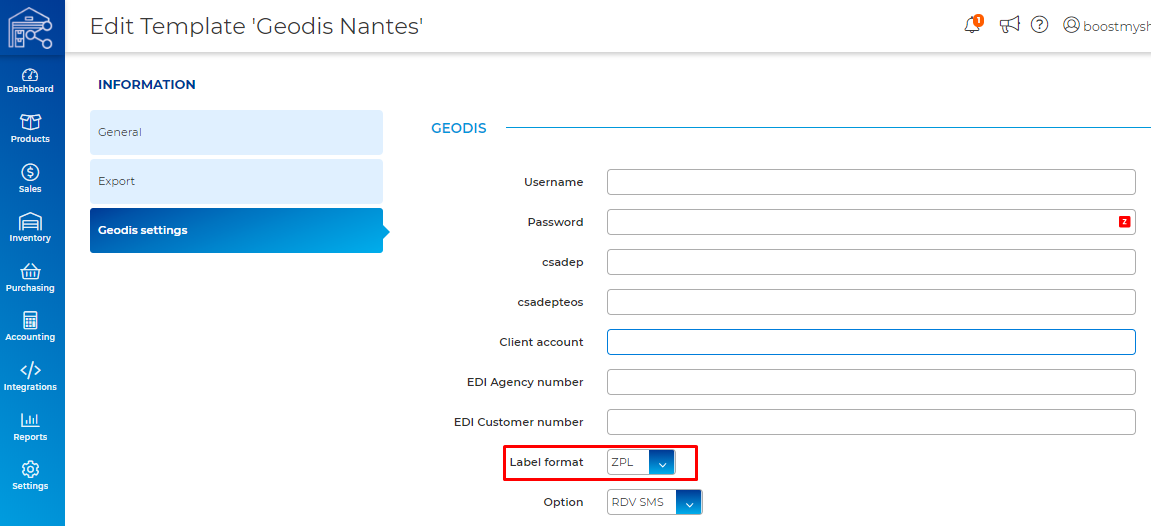
Task: Click the 'Username' label text
Action: click(x=554, y=182)
